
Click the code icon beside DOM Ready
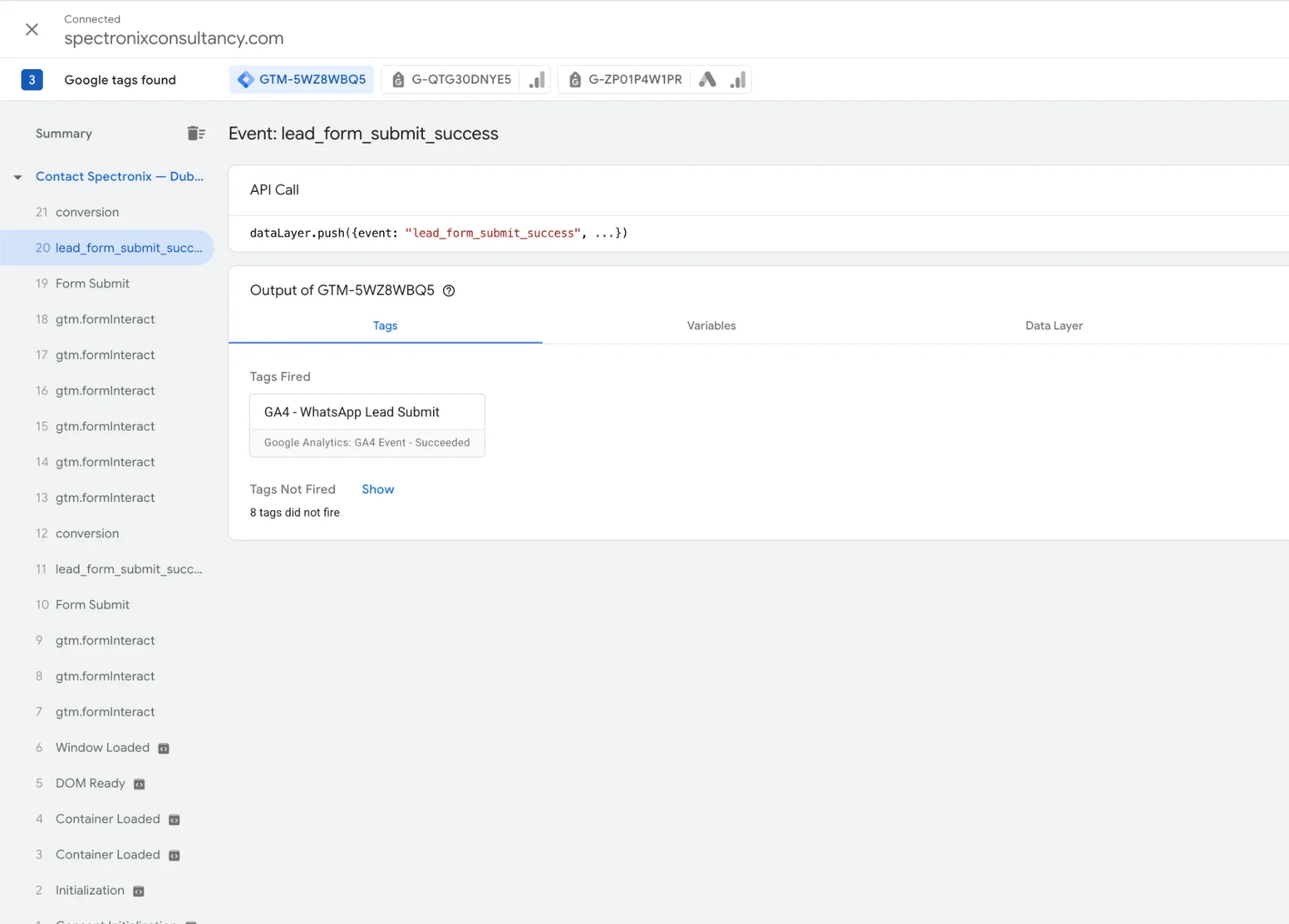pos(139,784)
